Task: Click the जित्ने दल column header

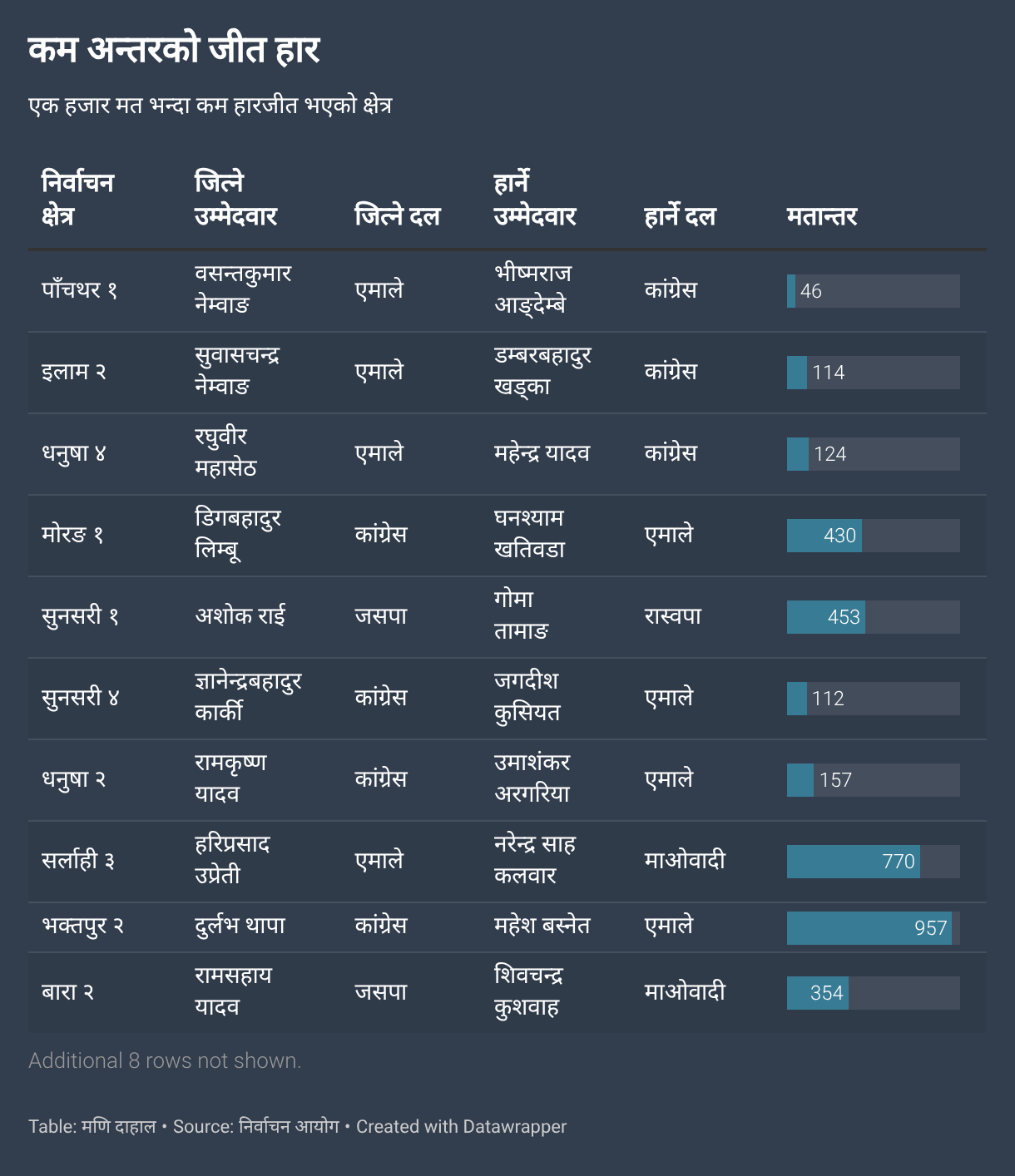Action: click(x=397, y=216)
